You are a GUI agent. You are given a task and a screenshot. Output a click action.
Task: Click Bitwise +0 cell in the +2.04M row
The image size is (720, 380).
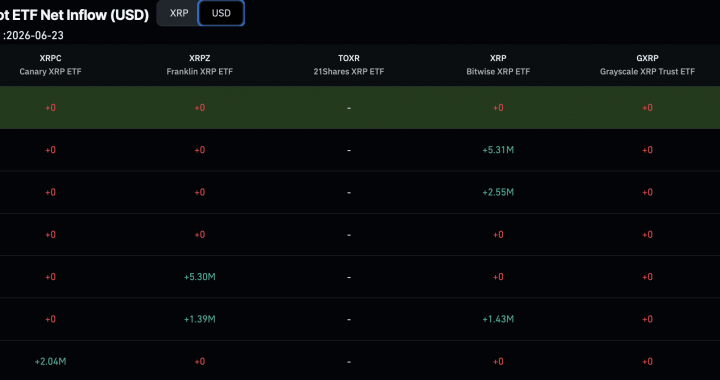pyautogui.click(x=498, y=361)
